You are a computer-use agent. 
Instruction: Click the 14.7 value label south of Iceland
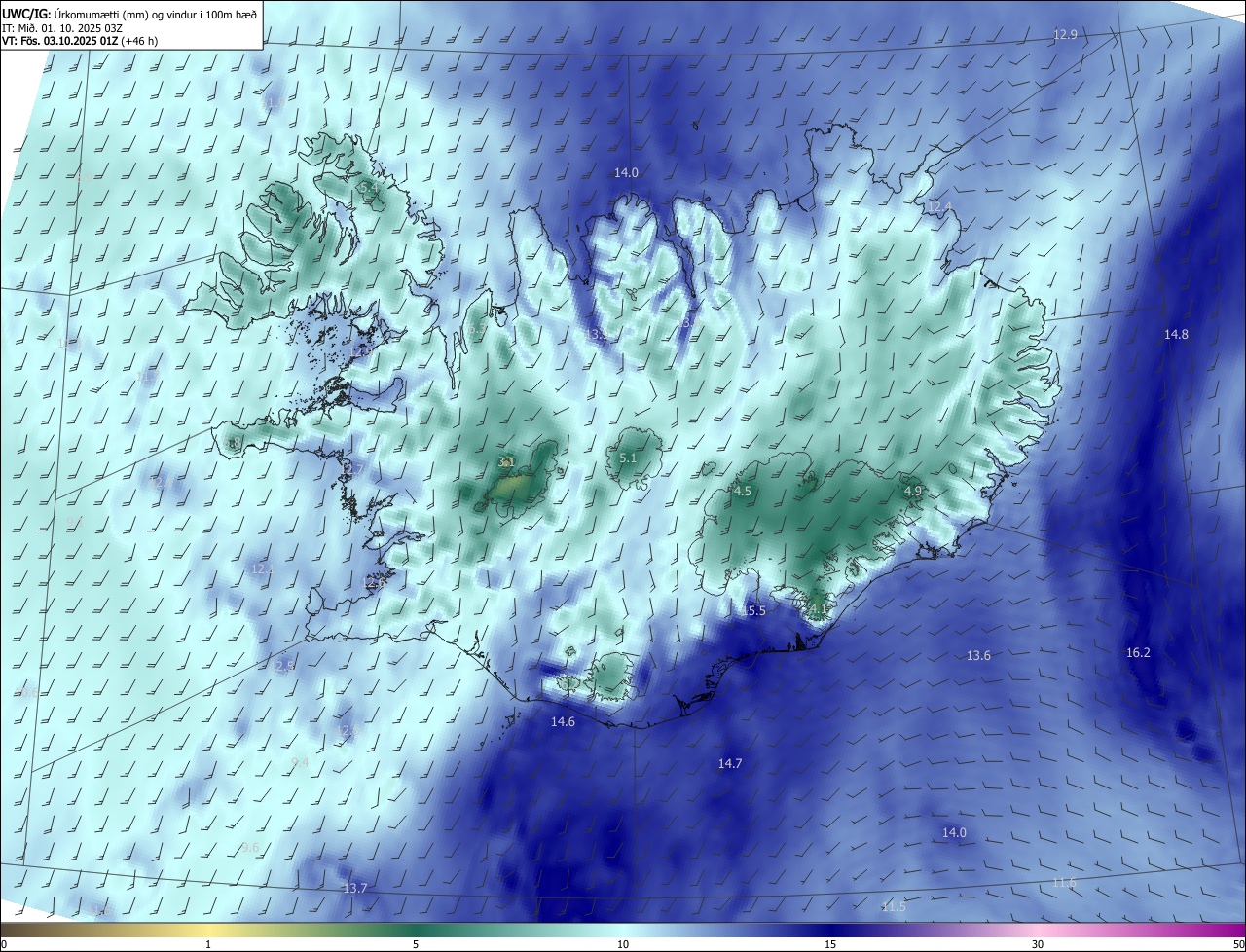coord(730,764)
